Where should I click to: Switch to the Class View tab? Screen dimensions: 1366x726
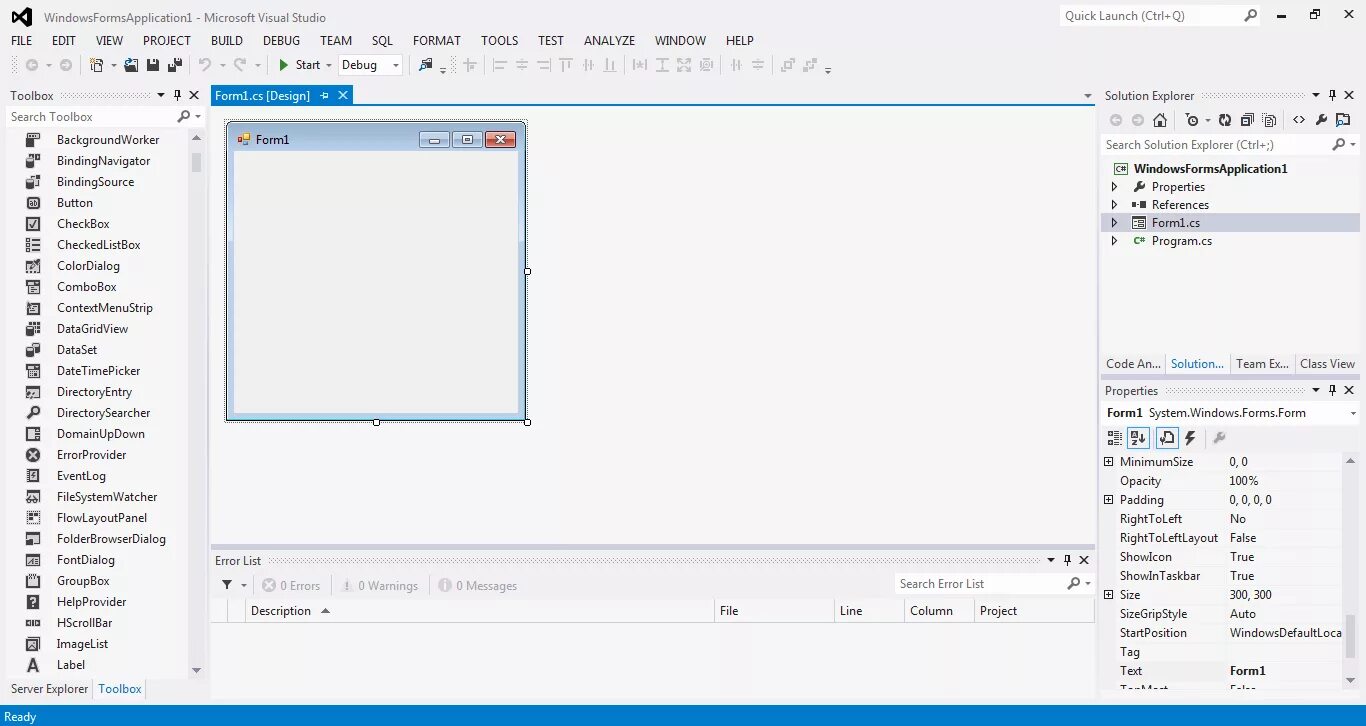coord(1327,364)
